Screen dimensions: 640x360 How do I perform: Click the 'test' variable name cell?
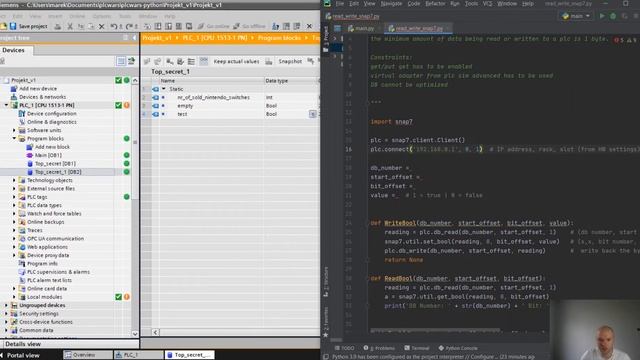coord(182,114)
